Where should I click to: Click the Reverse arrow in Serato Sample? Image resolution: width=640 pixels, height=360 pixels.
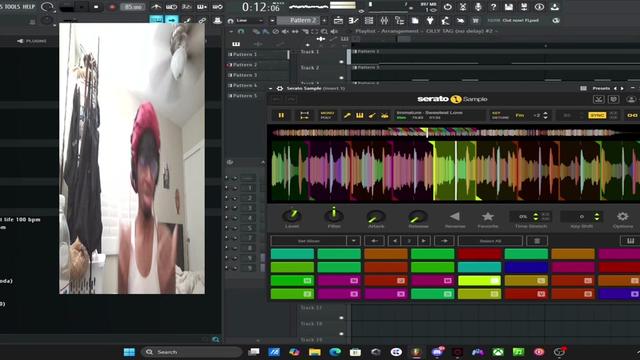coord(455,216)
